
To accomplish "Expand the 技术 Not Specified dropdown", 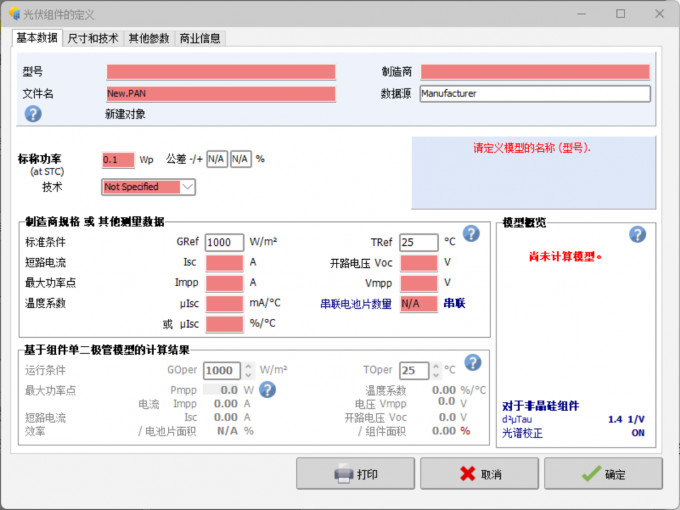I will 187,187.
